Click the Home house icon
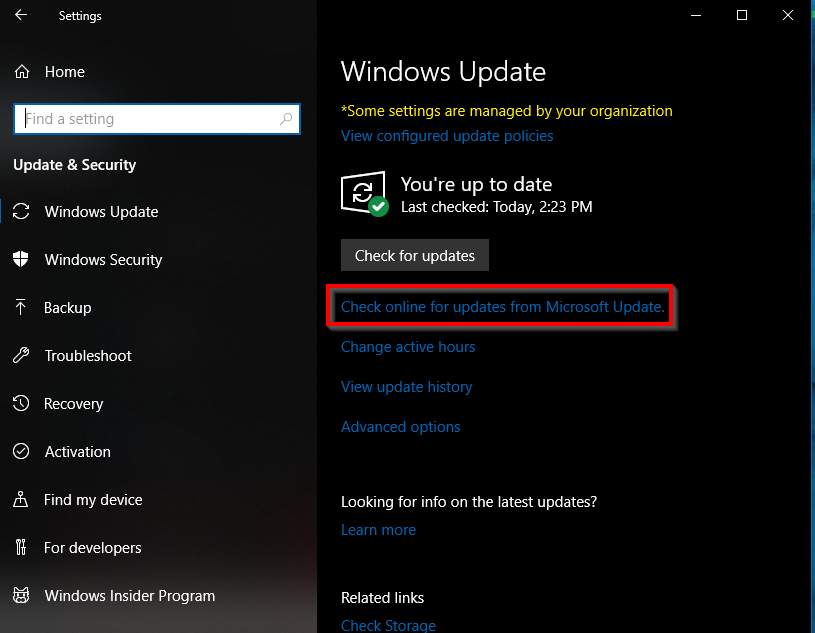Screen dimensions: 815x633 coord(22,72)
